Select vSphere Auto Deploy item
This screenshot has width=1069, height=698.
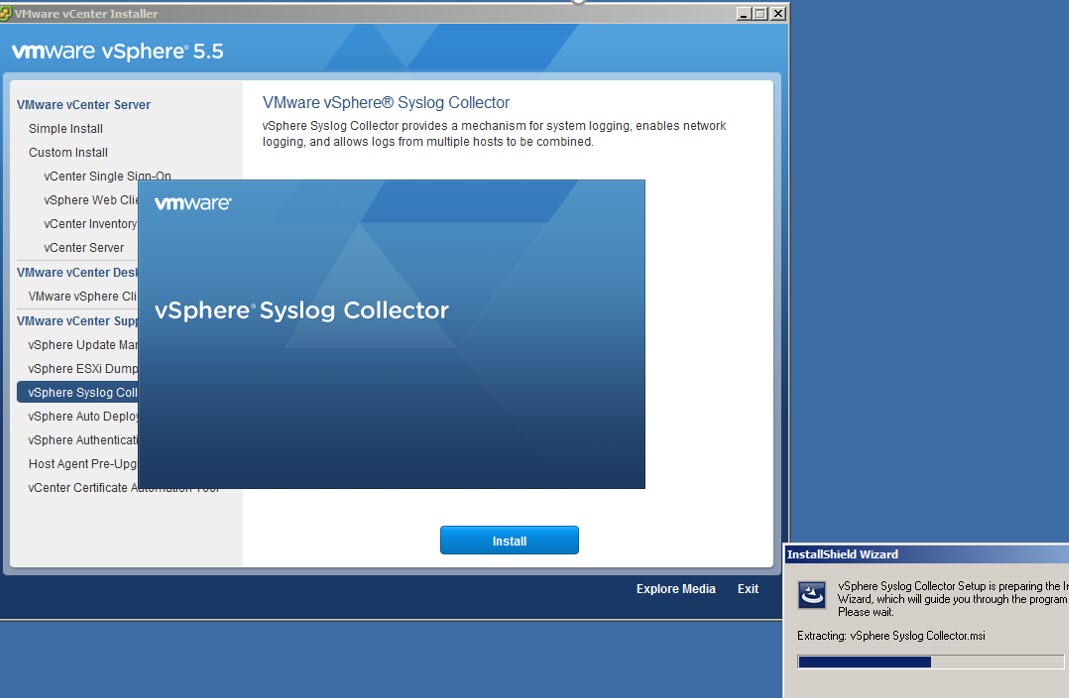click(84, 417)
